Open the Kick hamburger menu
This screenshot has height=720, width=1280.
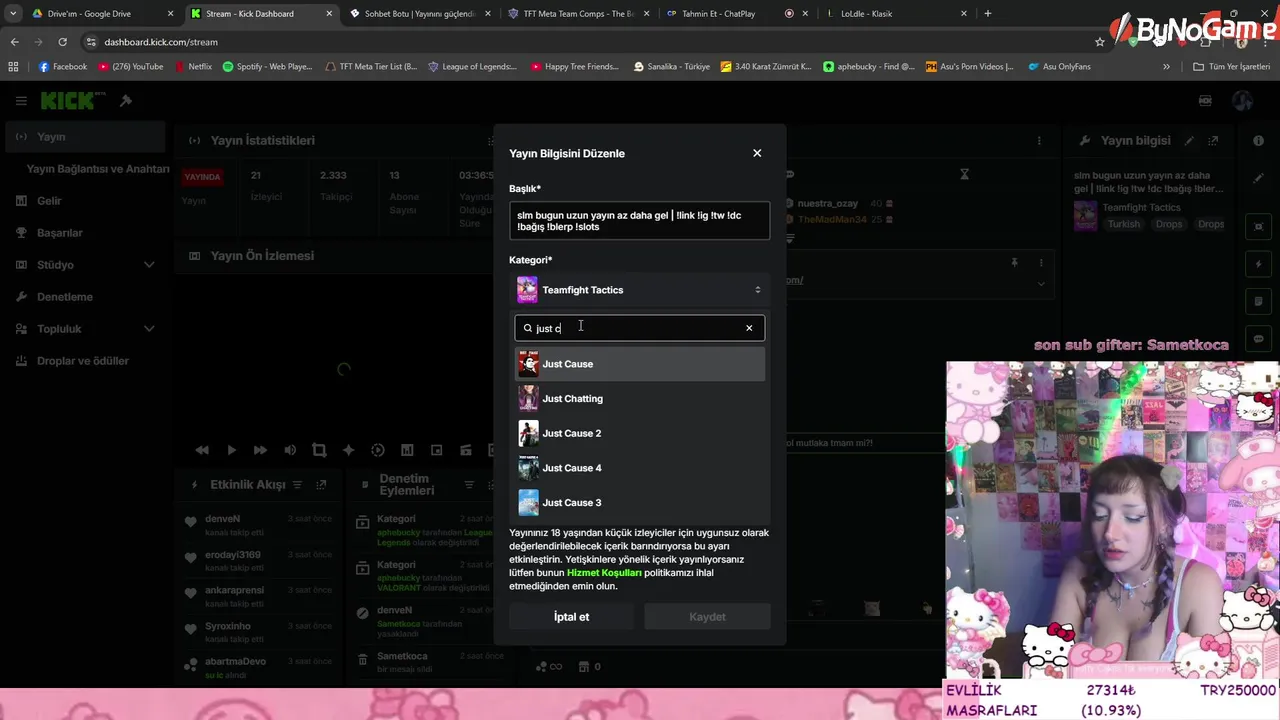[21, 101]
